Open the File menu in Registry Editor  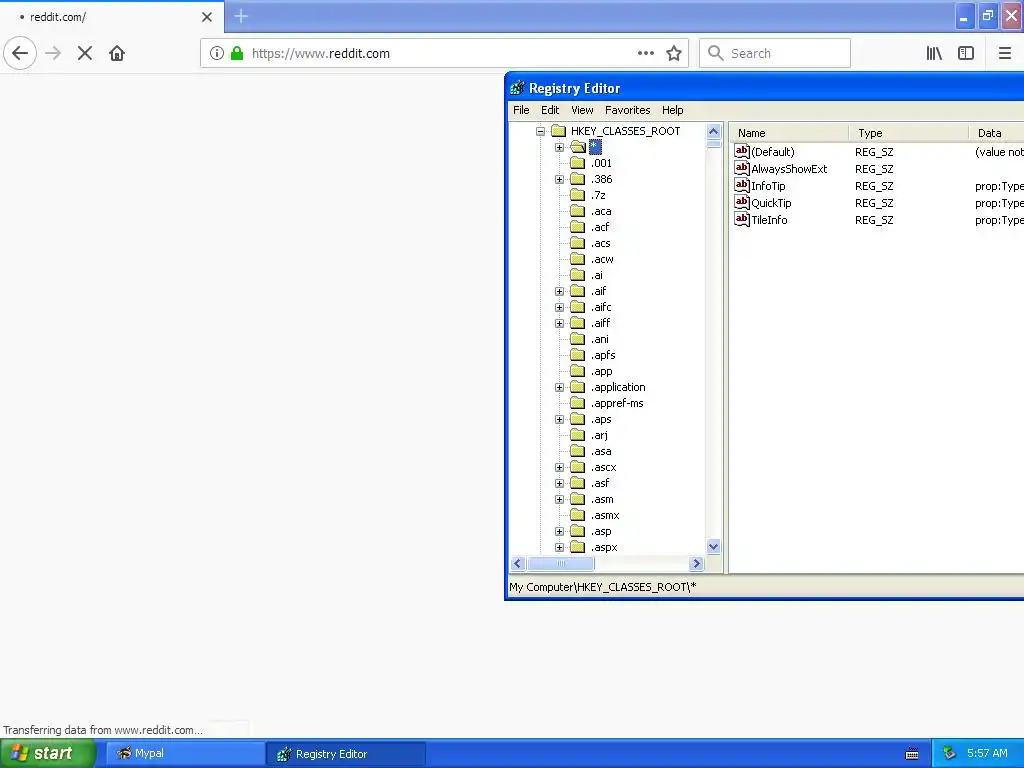pyautogui.click(x=521, y=110)
